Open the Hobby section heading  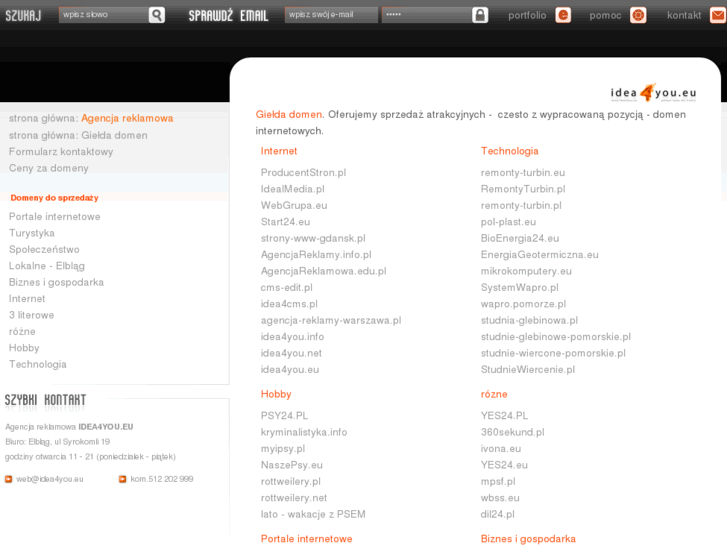click(276, 394)
